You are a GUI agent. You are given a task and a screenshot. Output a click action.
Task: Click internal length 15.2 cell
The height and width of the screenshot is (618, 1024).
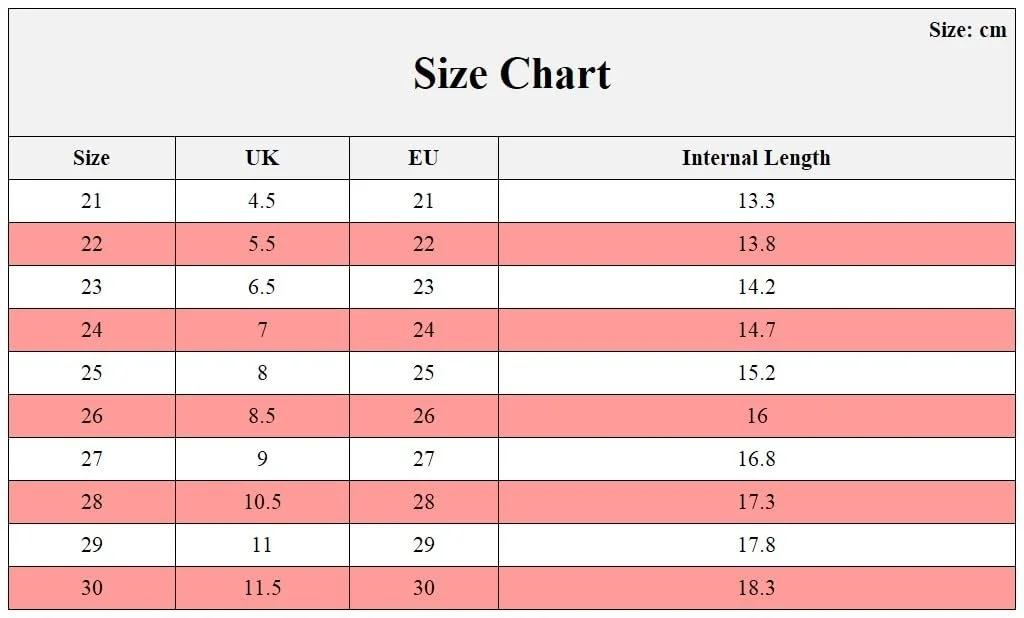[756, 373]
